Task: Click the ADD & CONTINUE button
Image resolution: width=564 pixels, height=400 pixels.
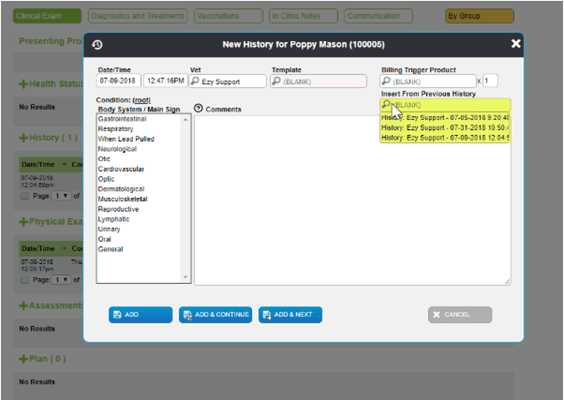Action: [x=215, y=315]
